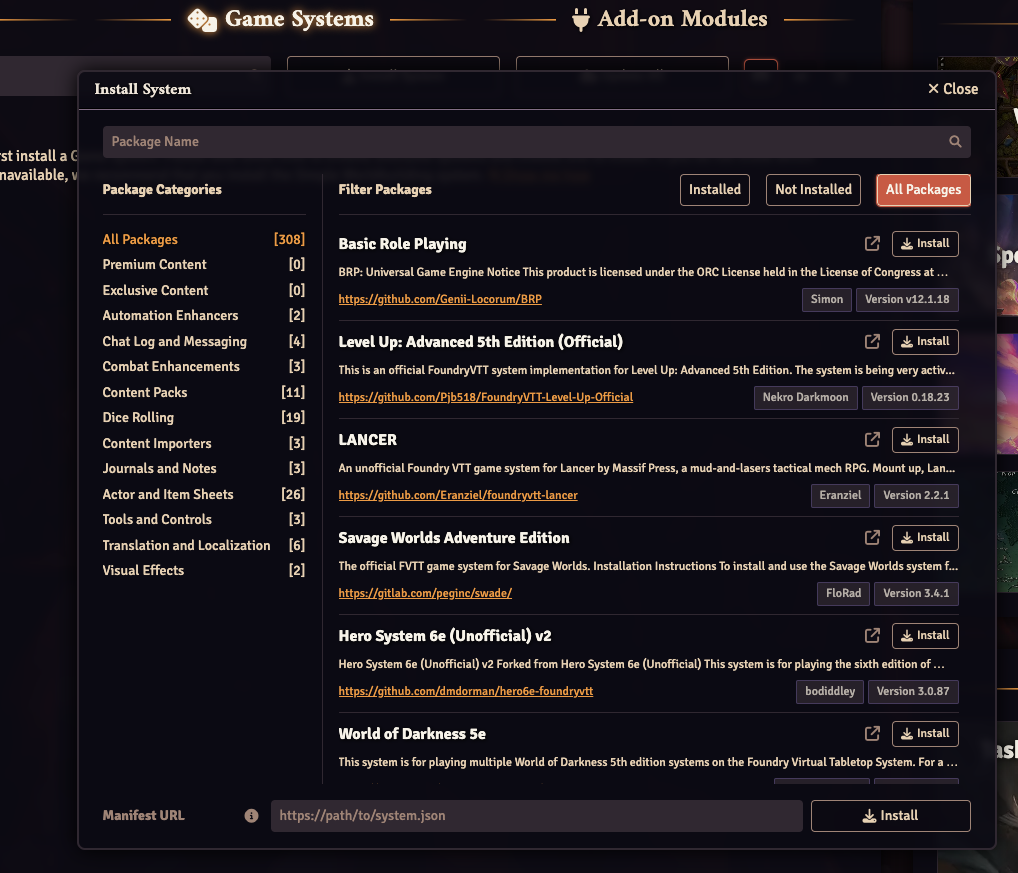Open external link icon for Level Up Advanced 5th Edition
The image size is (1018, 873).
tap(871, 340)
